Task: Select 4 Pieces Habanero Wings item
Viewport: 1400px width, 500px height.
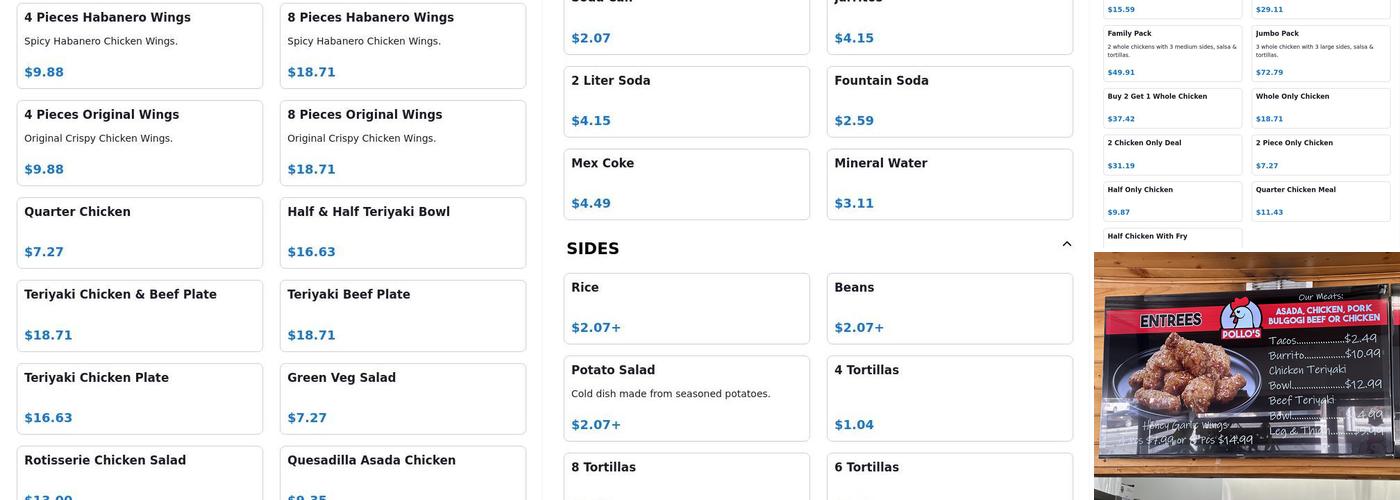Action: coord(139,45)
